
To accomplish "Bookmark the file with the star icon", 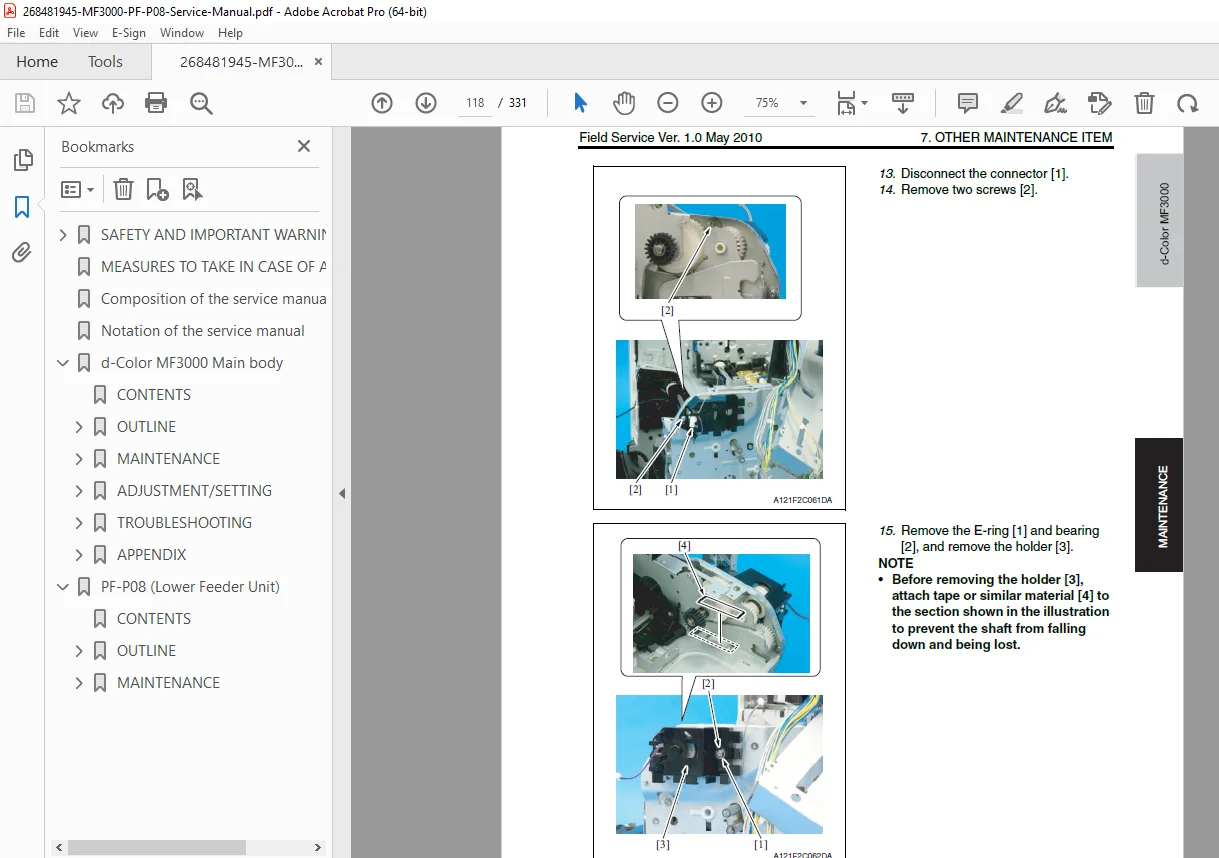I will click(x=69, y=103).
